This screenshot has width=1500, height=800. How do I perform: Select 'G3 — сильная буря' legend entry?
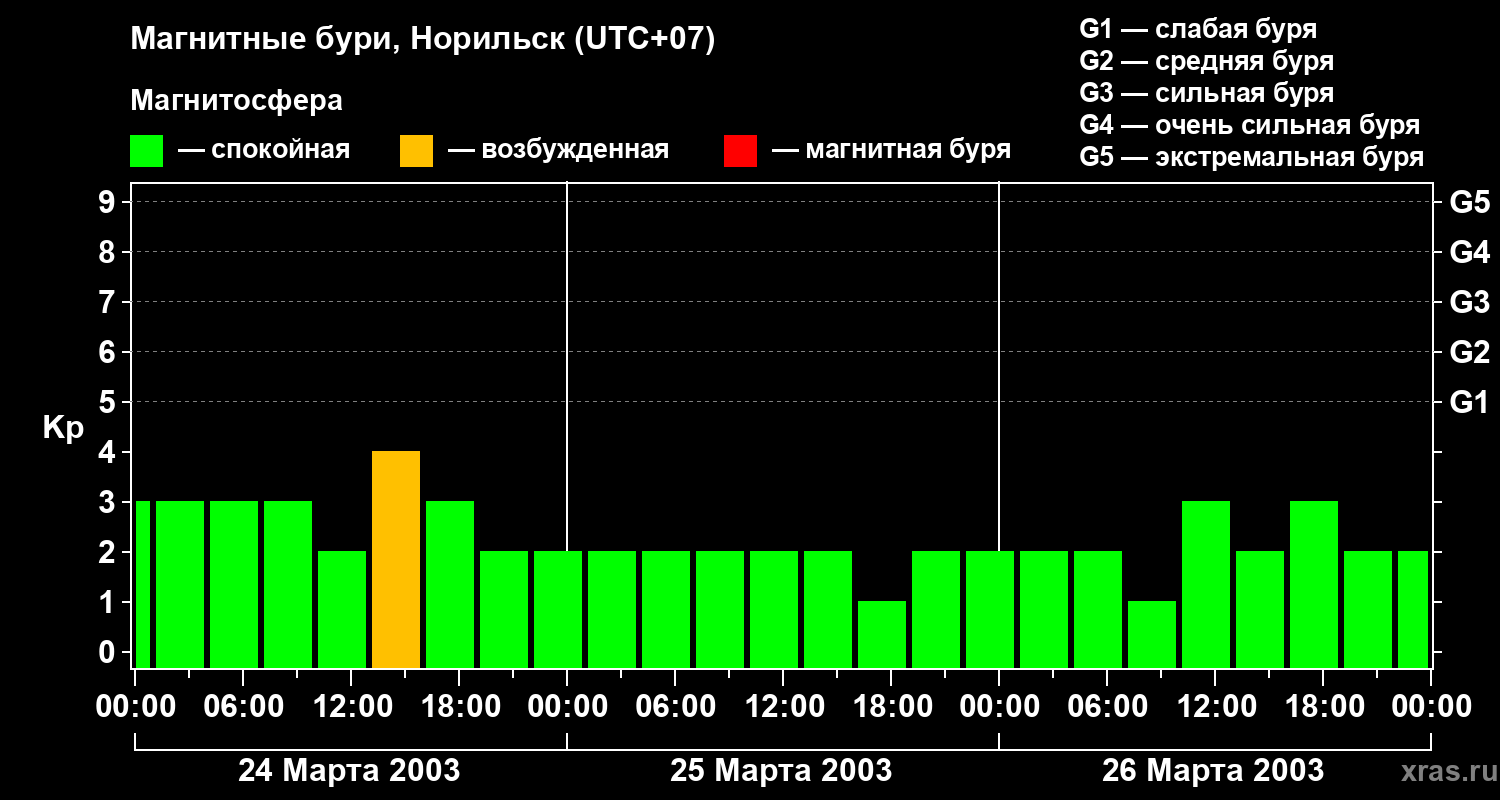click(1206, 93)
